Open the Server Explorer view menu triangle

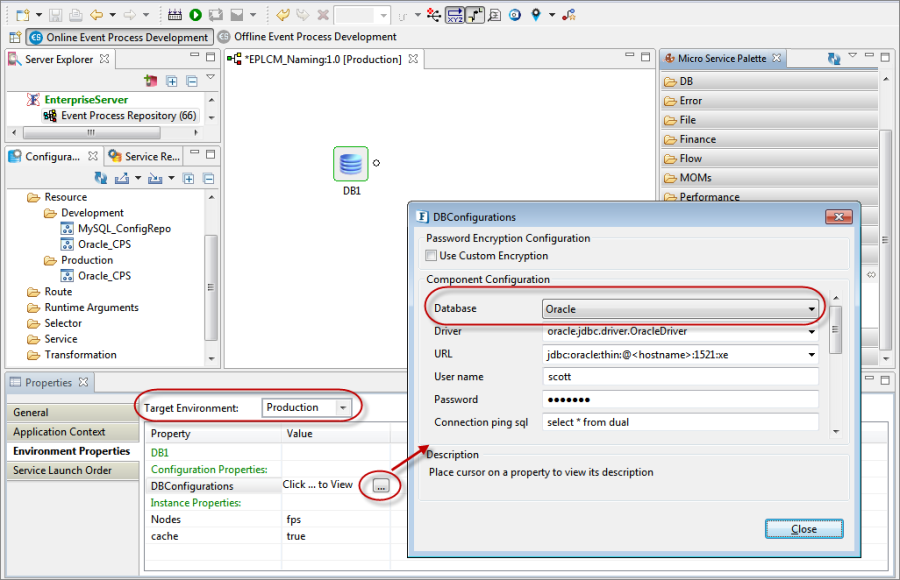point(211,77)
